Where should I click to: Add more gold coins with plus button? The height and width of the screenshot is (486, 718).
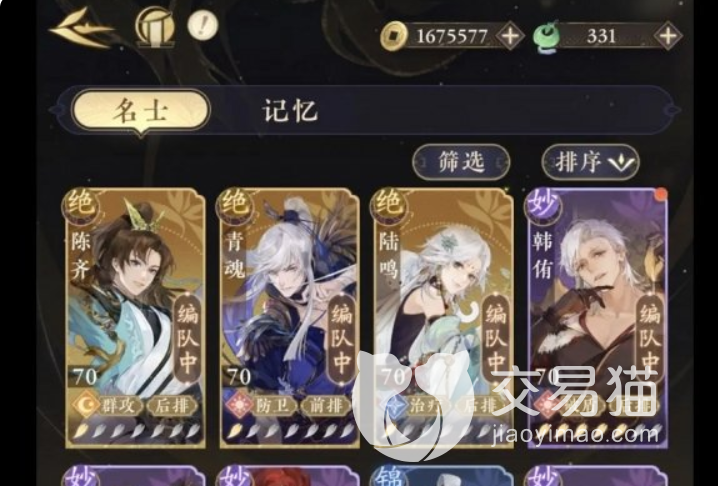click(x=511, y=35)
